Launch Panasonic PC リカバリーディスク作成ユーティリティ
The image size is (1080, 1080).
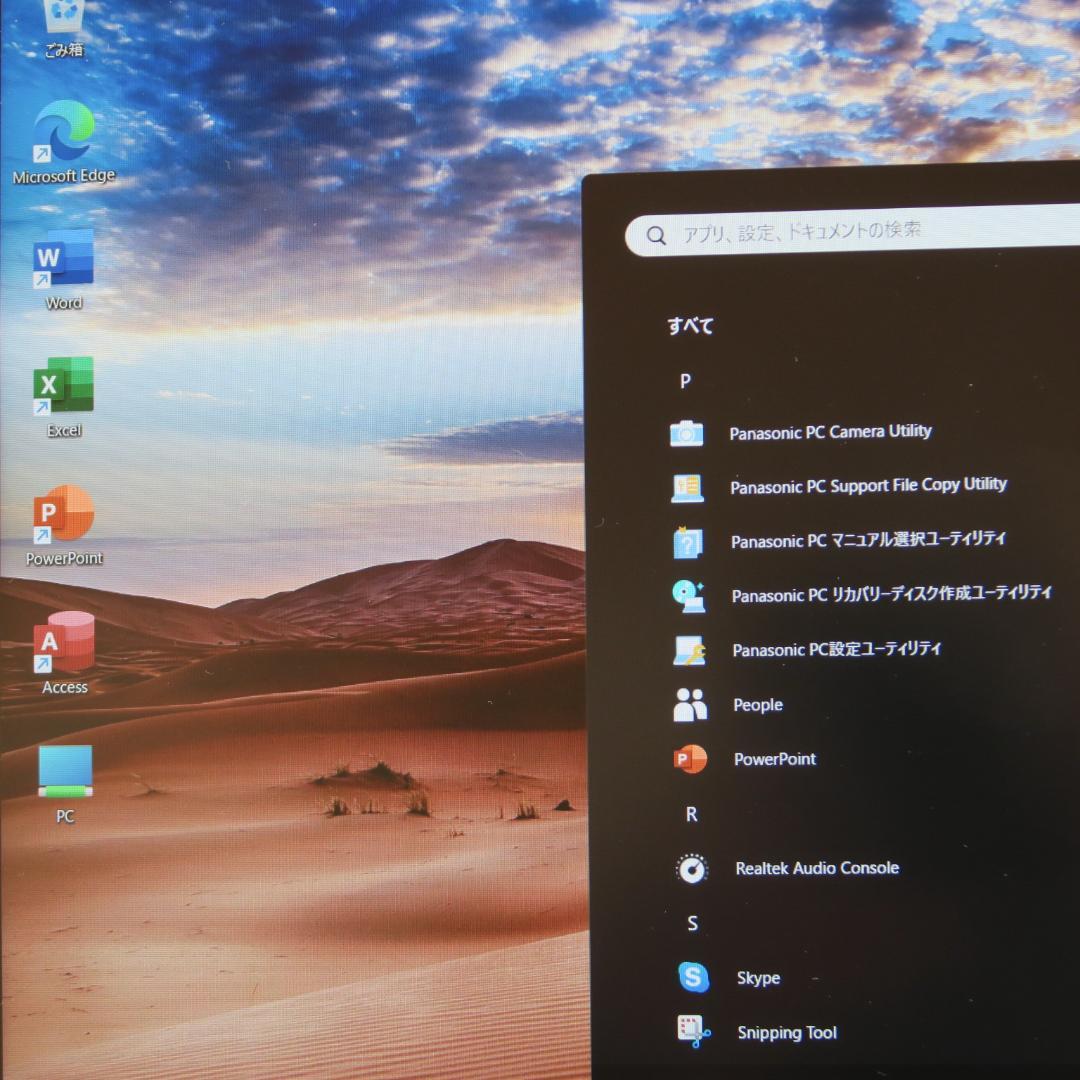point(890,594)
